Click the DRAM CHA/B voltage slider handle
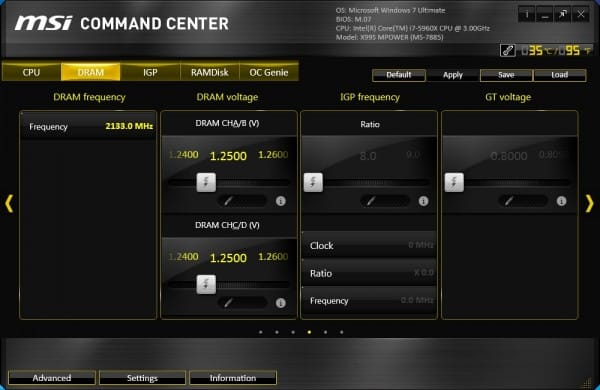 click(206, 182)
